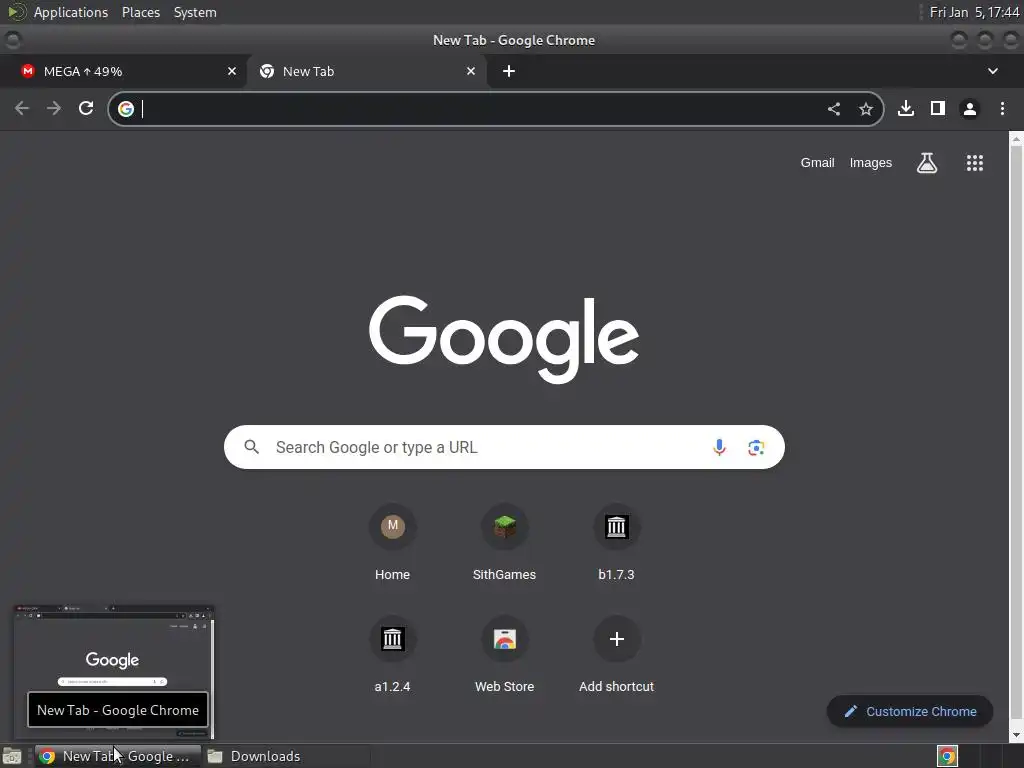The image size is (1024, 768).
Task: Click the date and time clock
Action: point(974,12)
